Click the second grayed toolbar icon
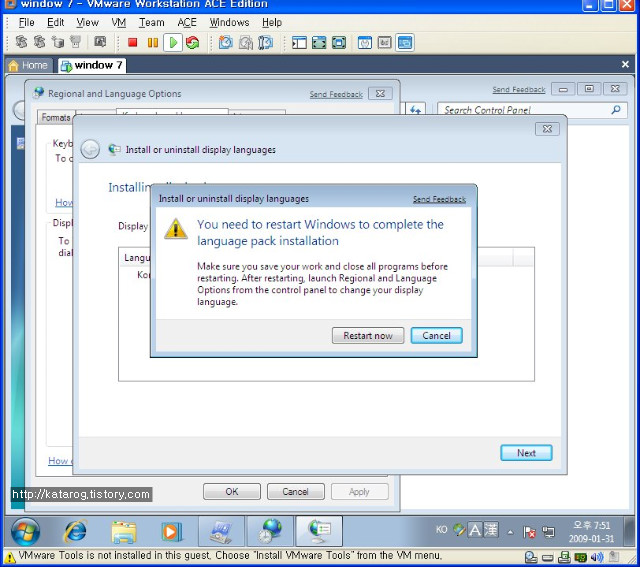 39,42
